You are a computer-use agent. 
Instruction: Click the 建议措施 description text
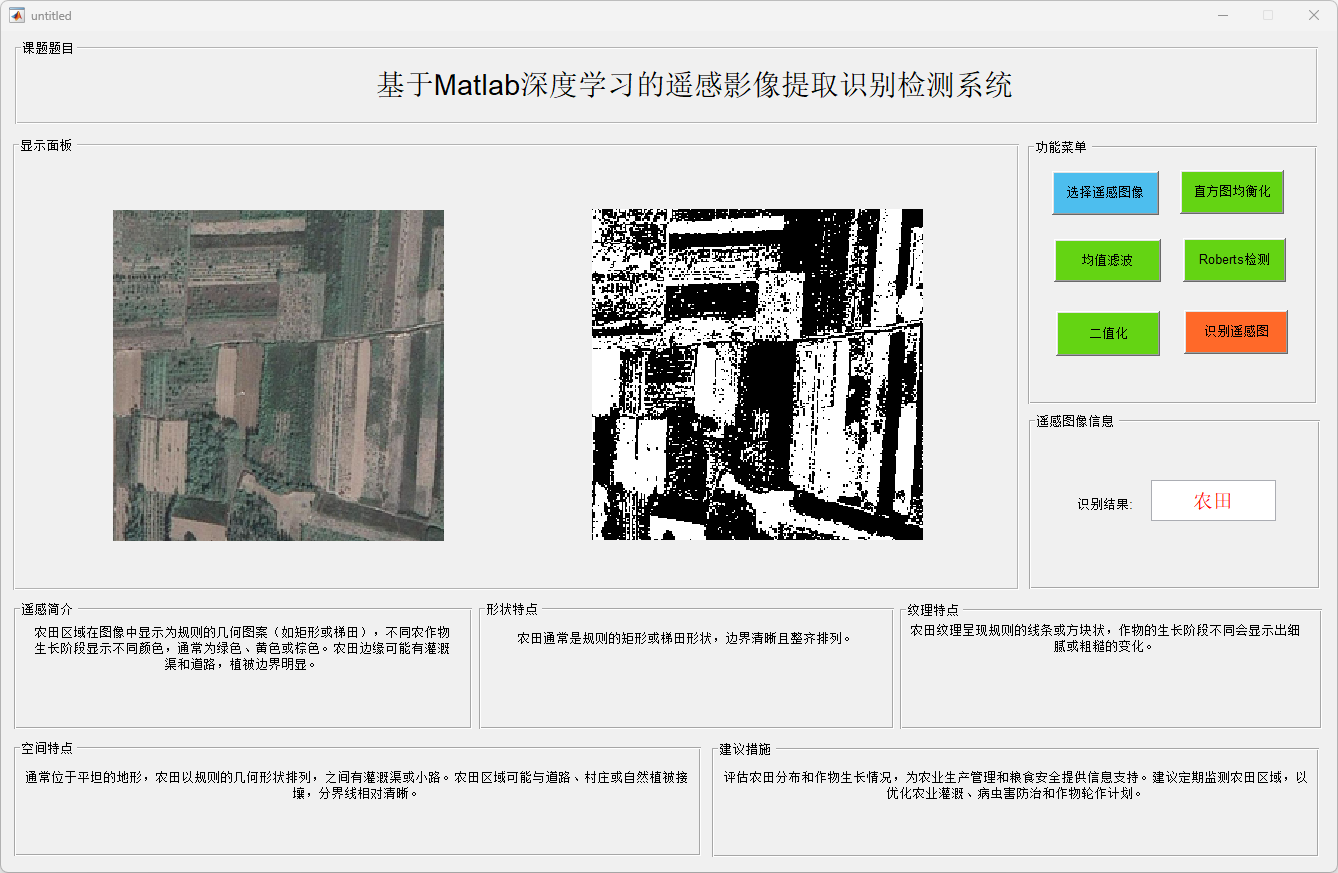(1015, 785)
